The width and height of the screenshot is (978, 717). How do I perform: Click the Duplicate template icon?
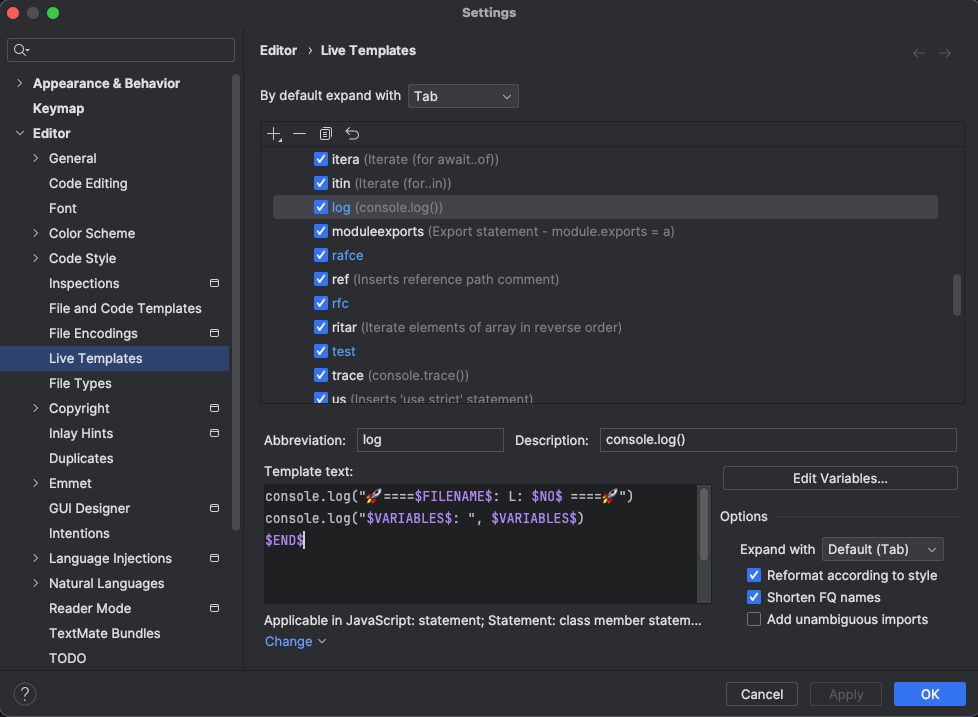[326, 134]
